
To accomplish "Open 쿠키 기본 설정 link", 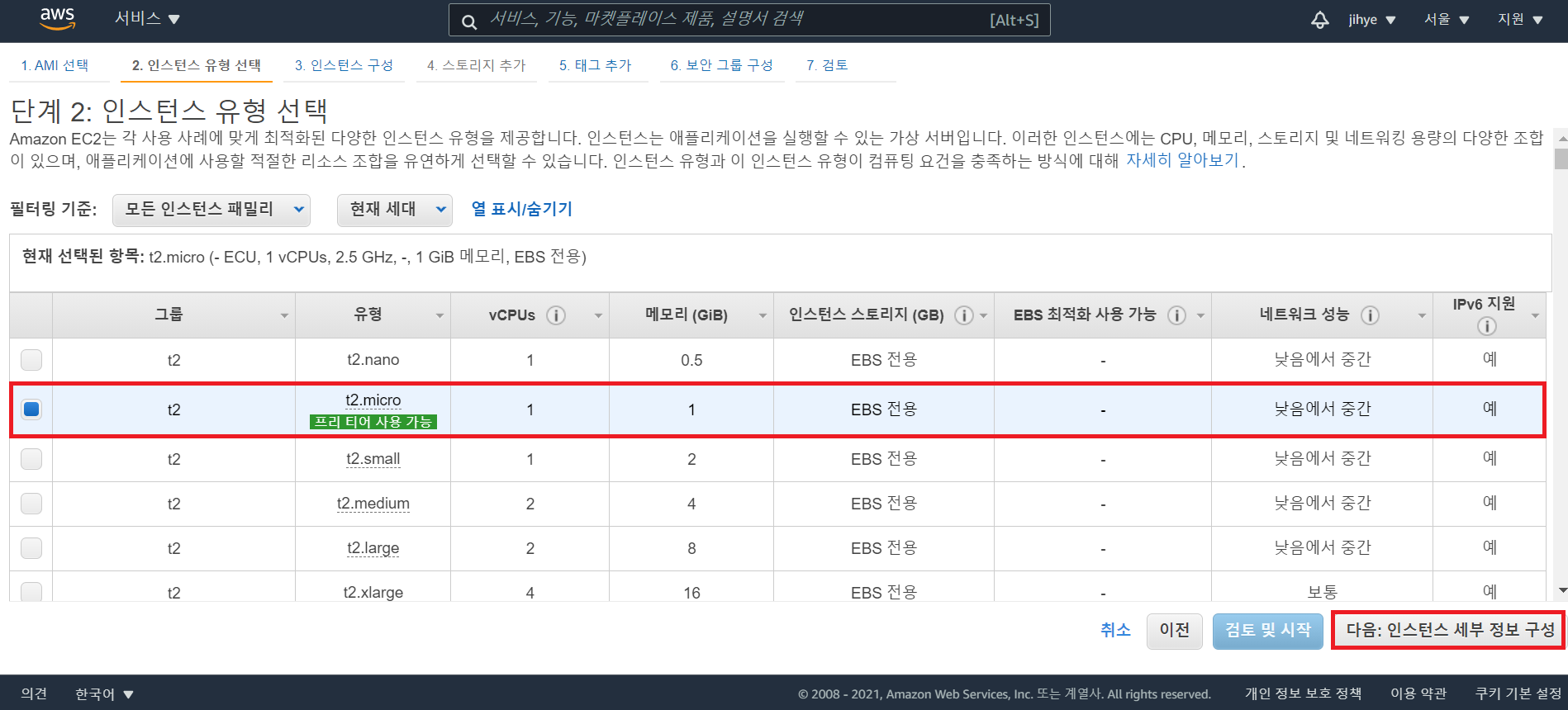I will (x=1518, y=693).
